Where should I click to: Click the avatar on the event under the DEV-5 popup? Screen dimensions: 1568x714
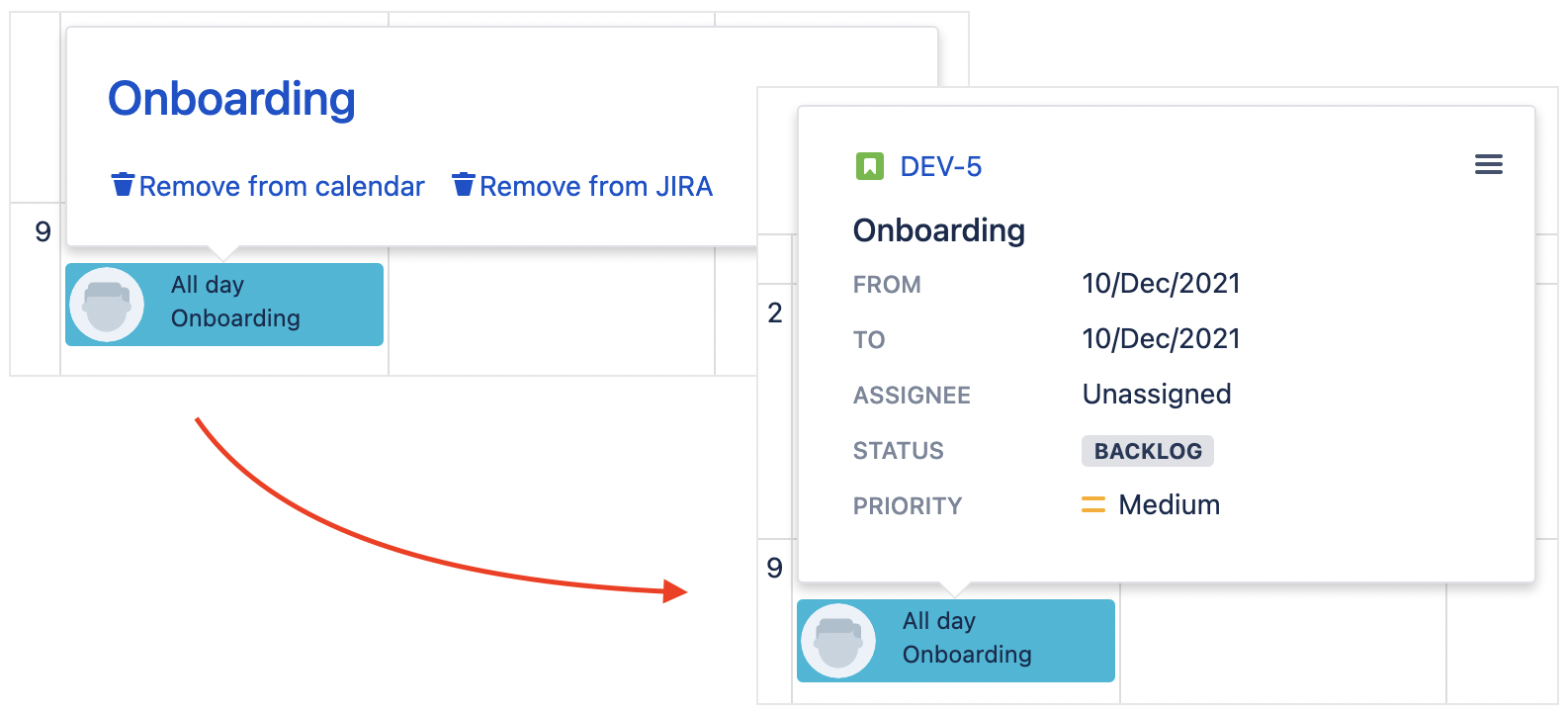pos(838,641)
